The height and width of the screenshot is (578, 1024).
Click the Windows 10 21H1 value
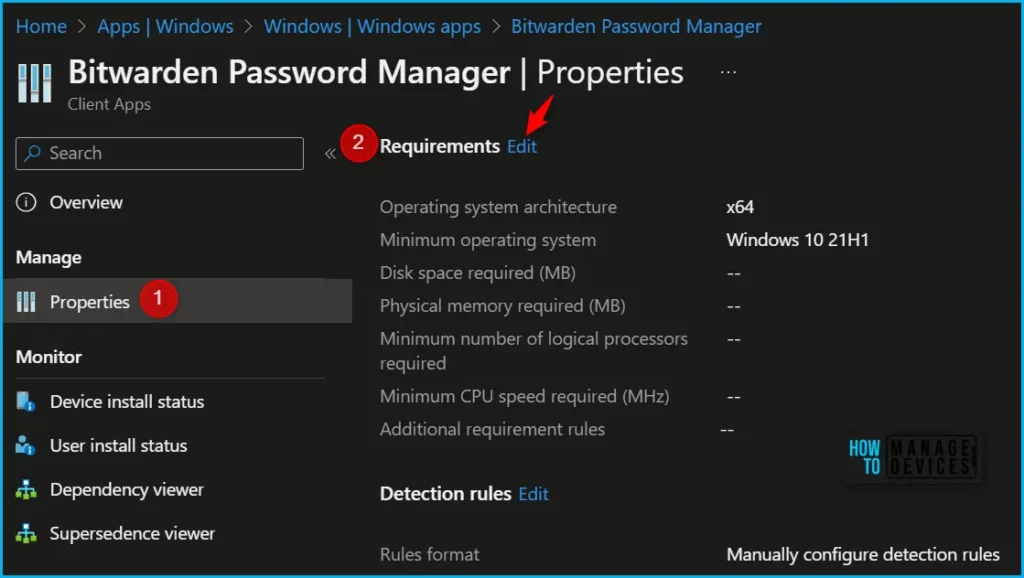pyautogui.click(x=797, y=240)
